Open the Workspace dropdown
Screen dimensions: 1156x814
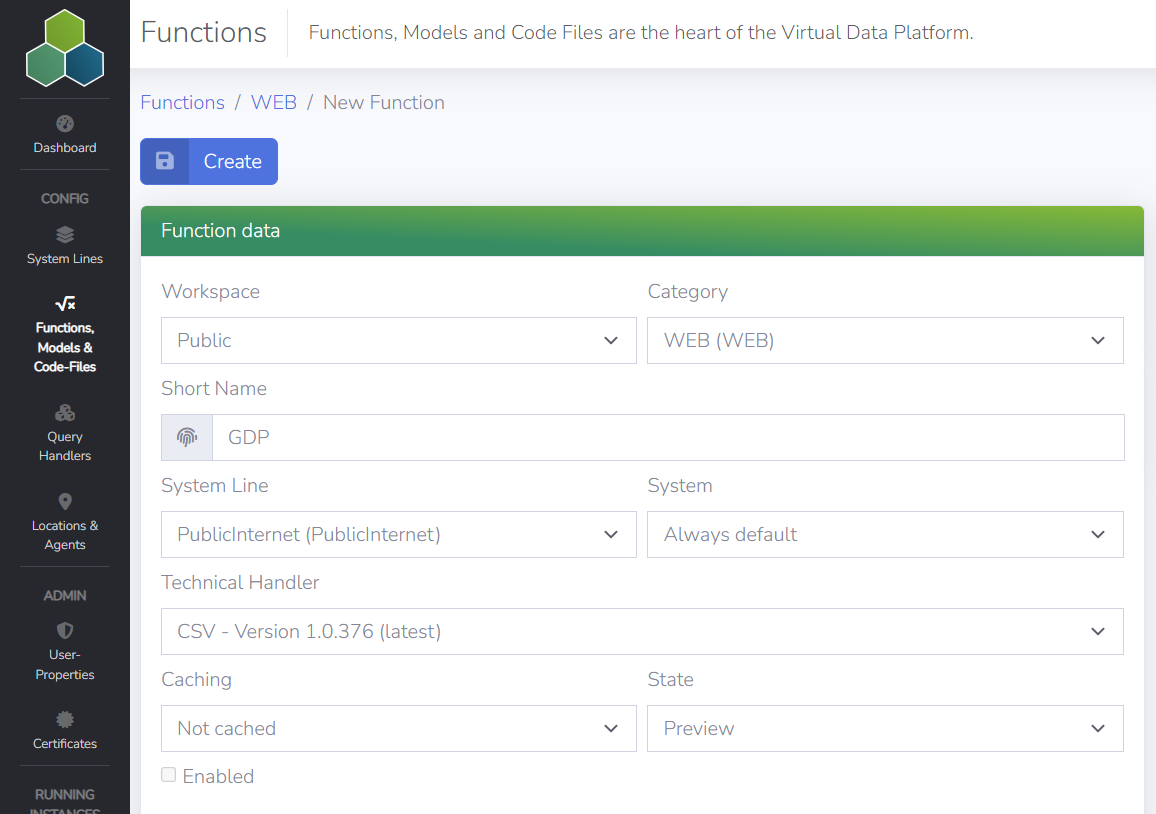coord(398,340)
